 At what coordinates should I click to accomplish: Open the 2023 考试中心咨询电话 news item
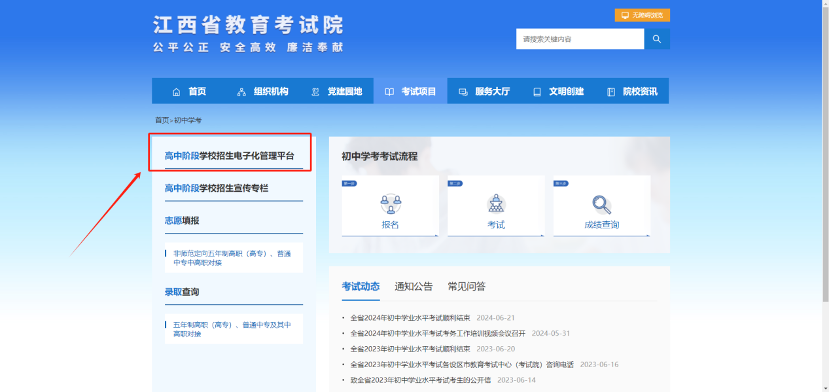click(x=462, y=364)
